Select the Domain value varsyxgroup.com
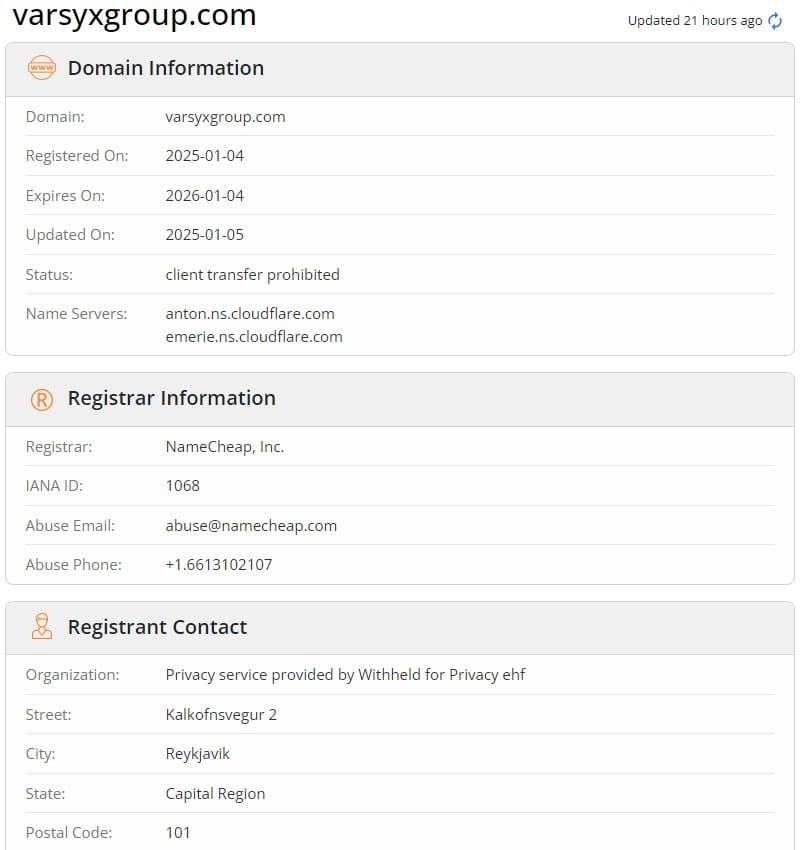The height and width of the screenshot is (850, 803). click(x=225, y=117)
